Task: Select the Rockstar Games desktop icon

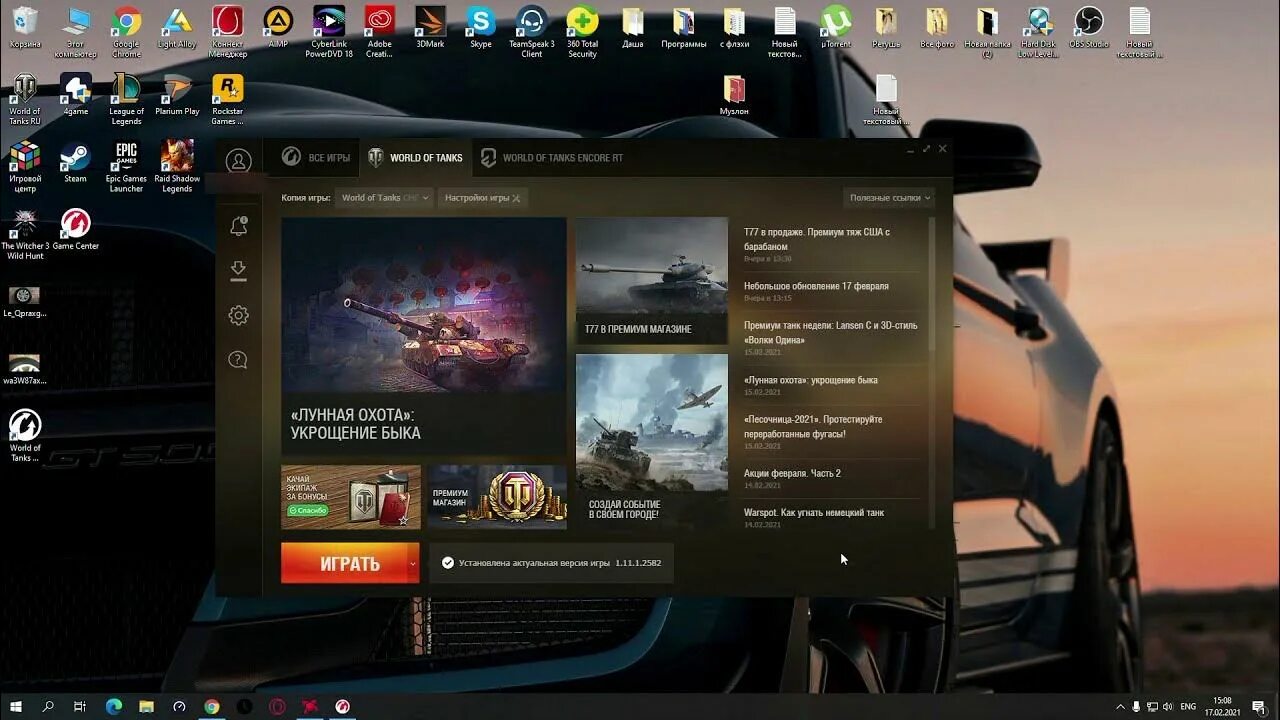Action: (x=228, y=99)
